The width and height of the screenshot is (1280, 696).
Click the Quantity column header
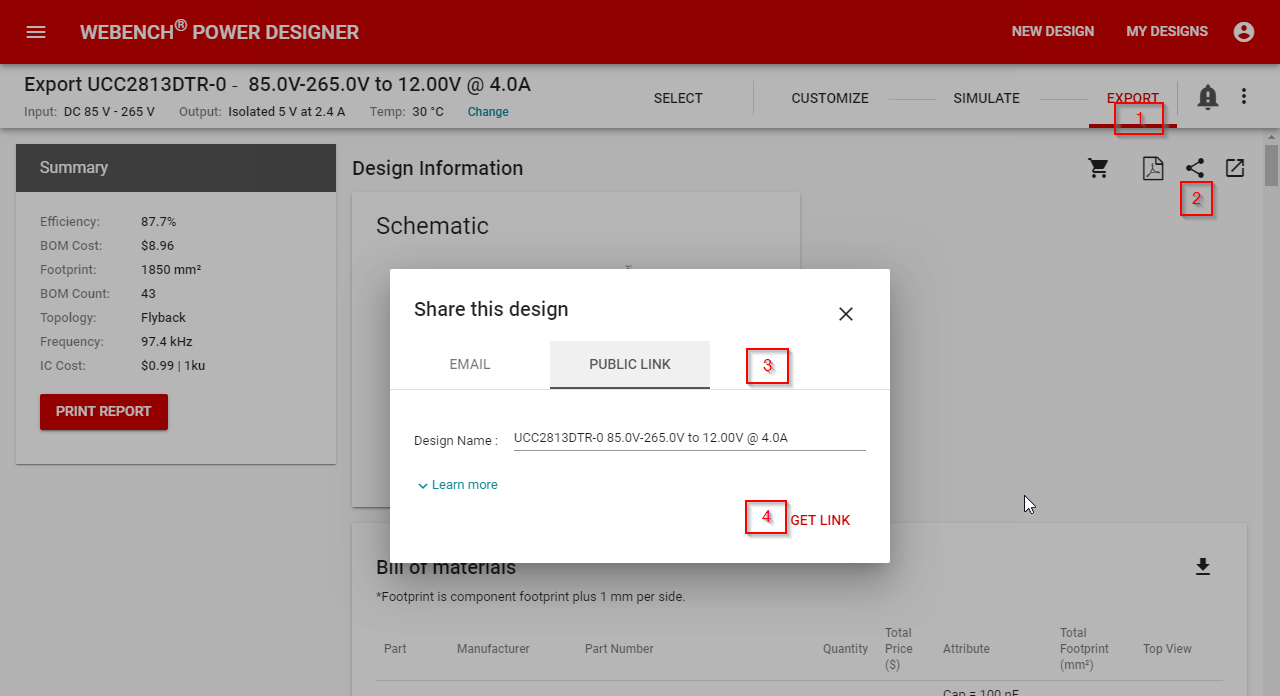[x=846, y=649]
